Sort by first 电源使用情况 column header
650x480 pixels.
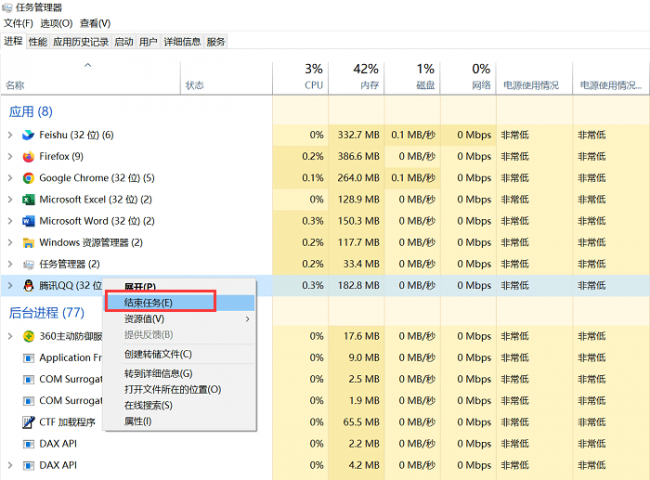534,78
